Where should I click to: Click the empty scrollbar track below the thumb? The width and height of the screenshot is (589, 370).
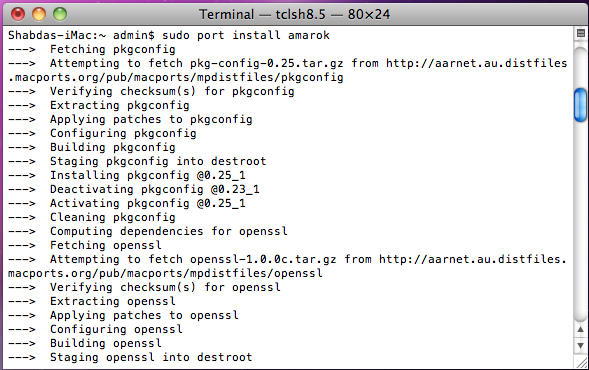pos(580,222)
